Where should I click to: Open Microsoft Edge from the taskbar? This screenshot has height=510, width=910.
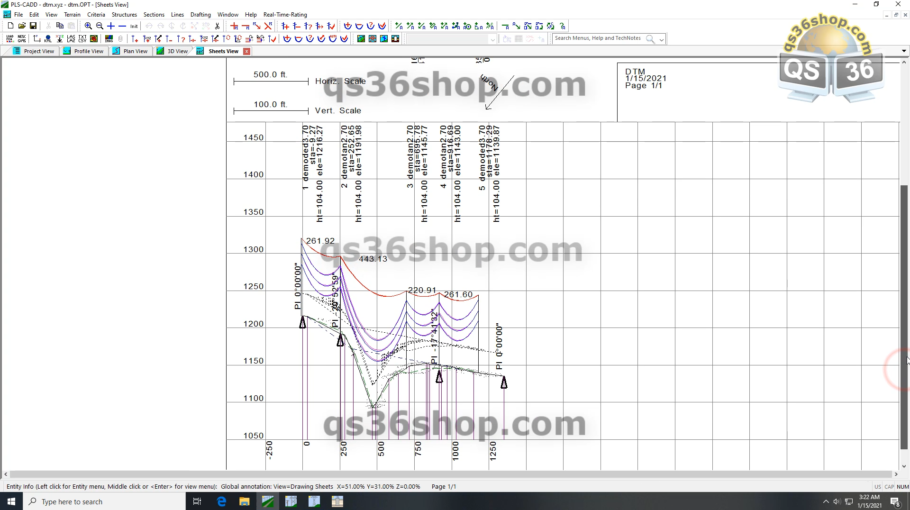[x=221, y=501]
